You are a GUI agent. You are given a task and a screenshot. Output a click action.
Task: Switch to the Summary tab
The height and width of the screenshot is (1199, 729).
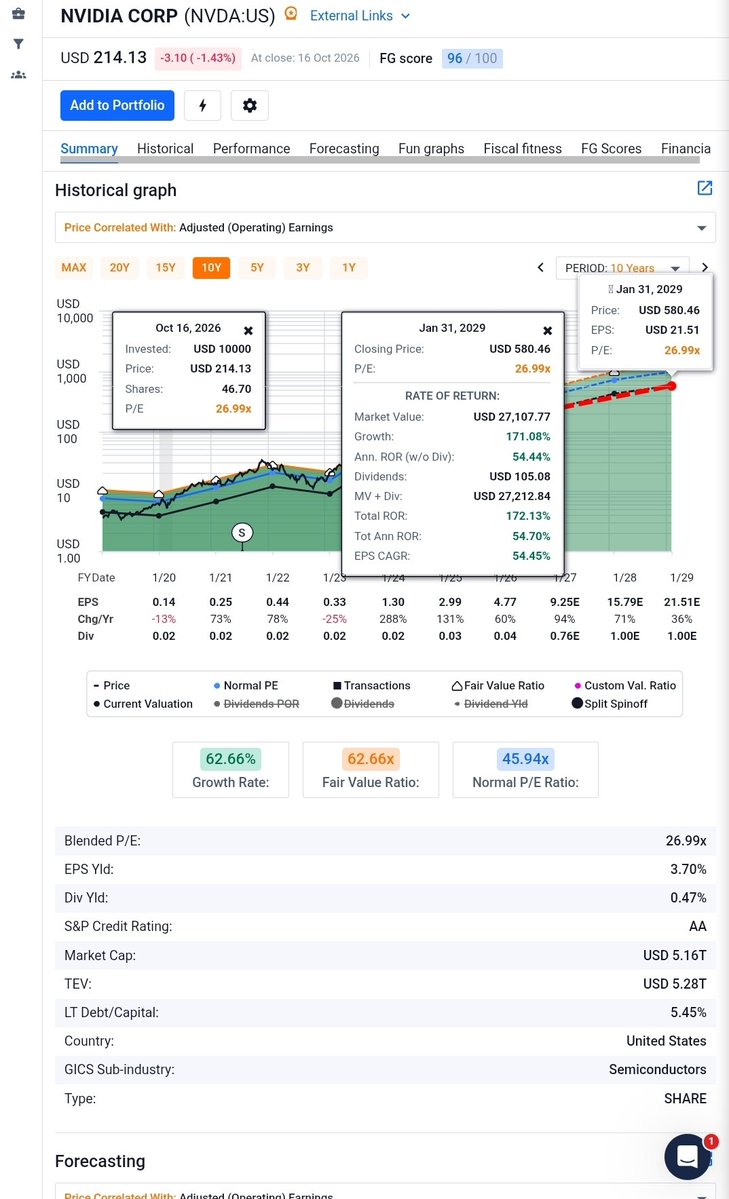pos(89,148)
